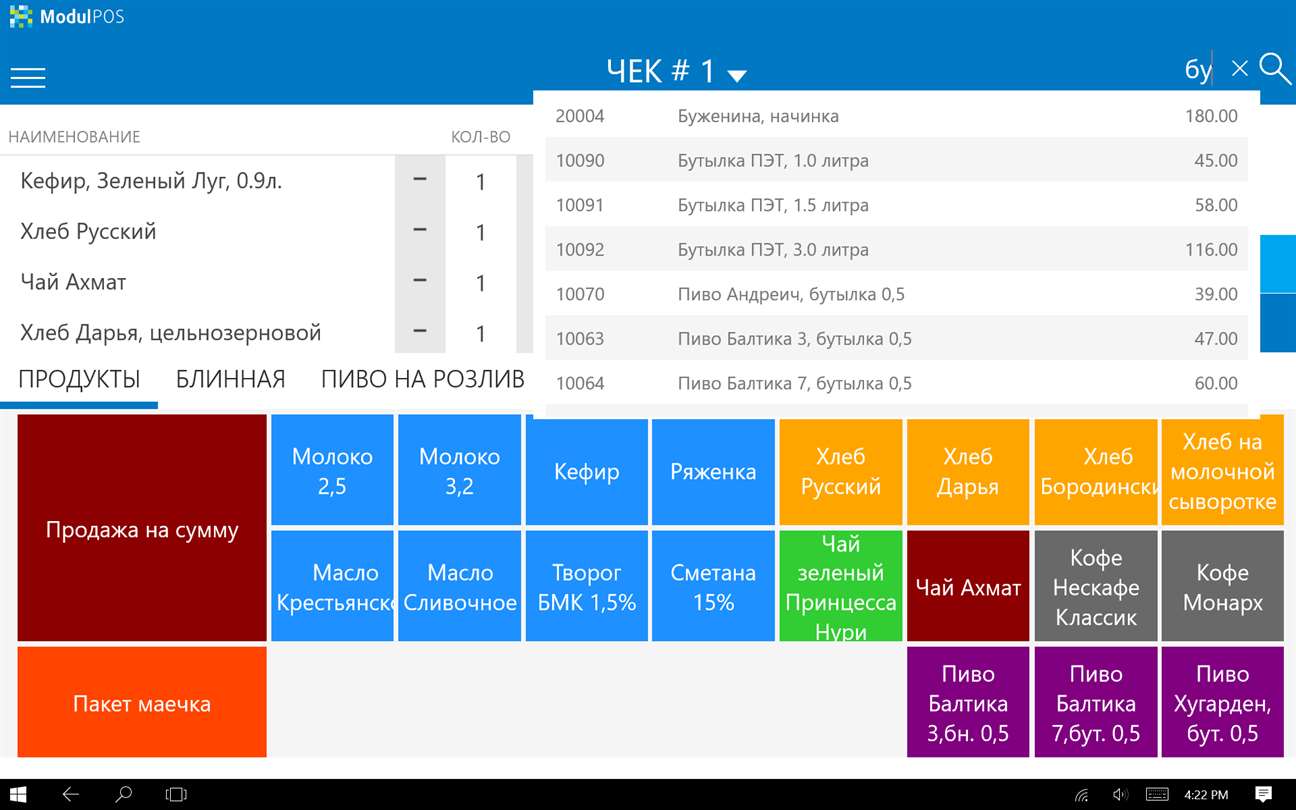This screenshot has height=810, width=1296.
Task: Click the Чай Ахмат receipt row name
Action: tap(73, 282)
